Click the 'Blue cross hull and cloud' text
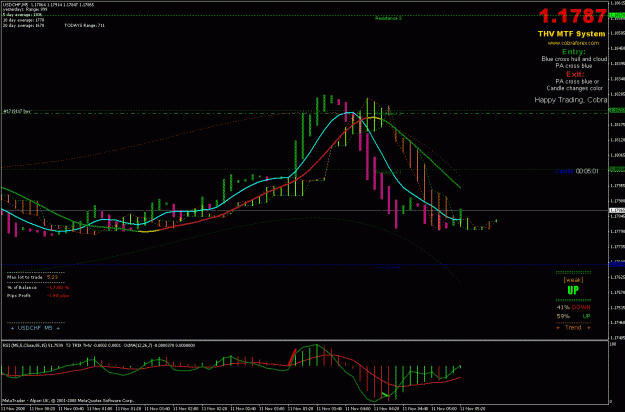The image size is (625, 412). coord(574,59)
